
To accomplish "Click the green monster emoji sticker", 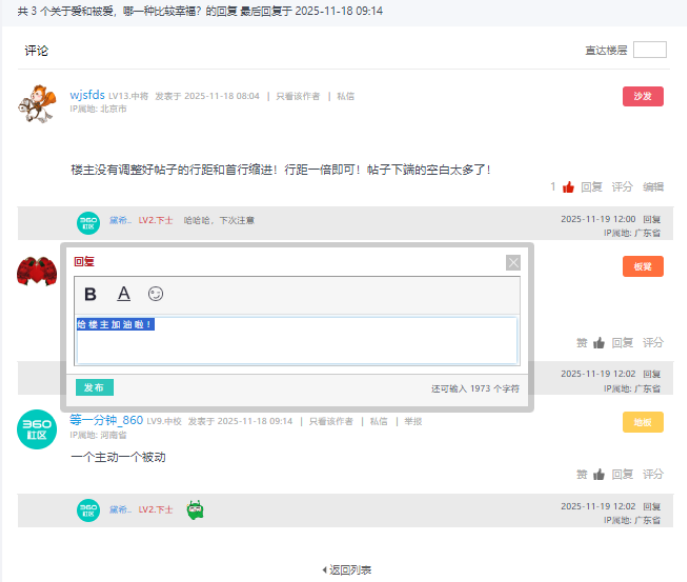I will tap(195, 510).
